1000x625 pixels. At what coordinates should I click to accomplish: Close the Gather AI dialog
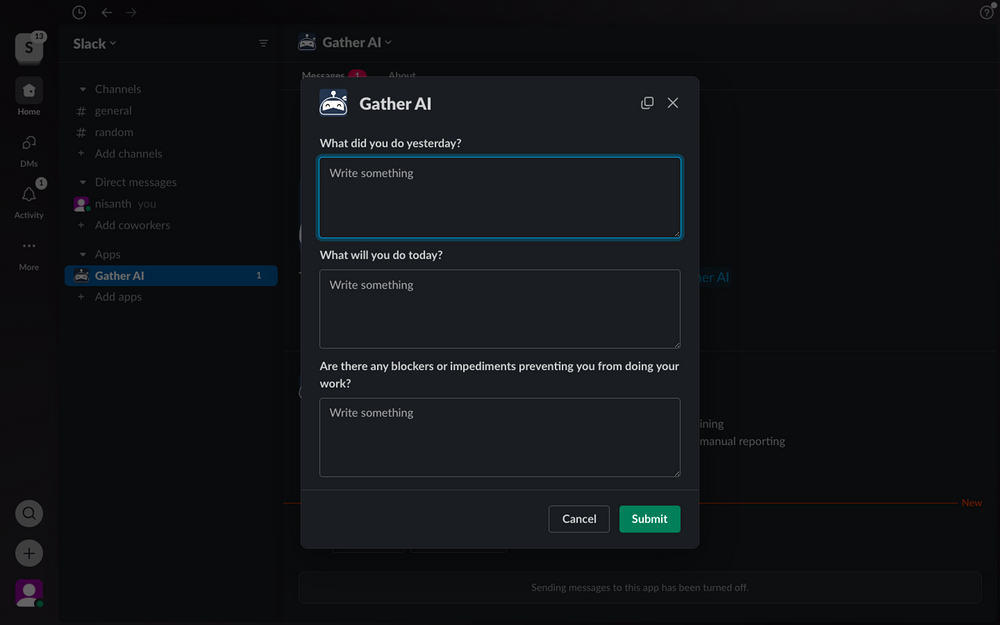click(673, 103)
